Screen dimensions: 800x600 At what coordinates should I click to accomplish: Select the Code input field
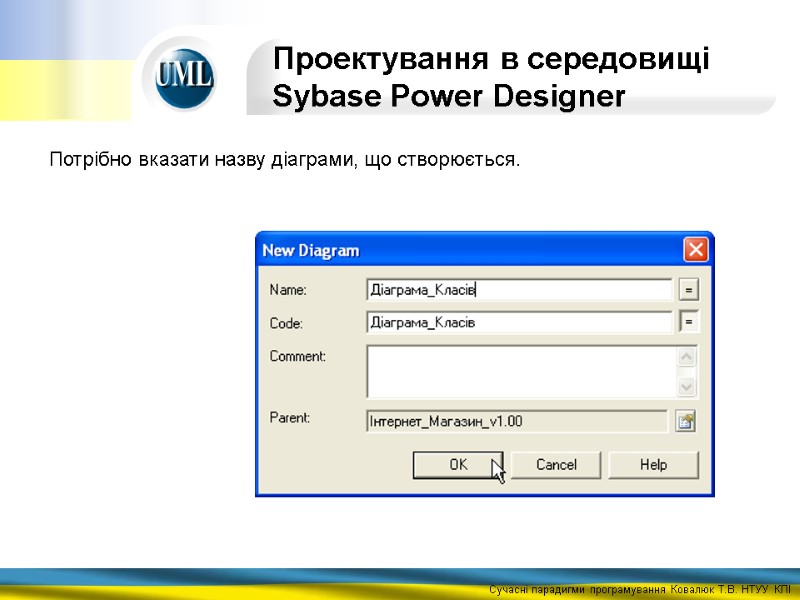click(x=520, y=322)
